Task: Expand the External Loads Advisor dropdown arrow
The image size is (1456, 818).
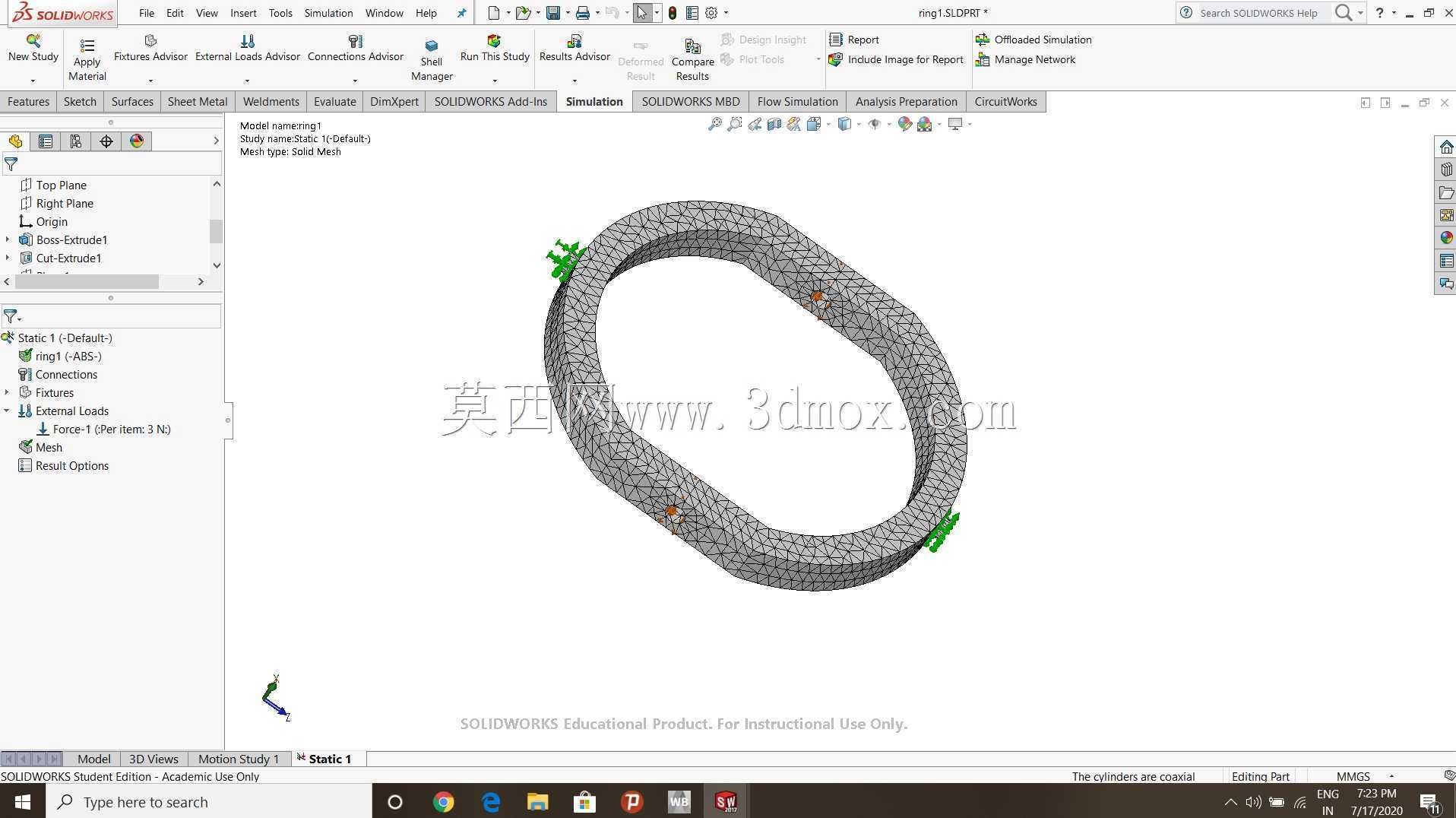Action: pos(247,81)
